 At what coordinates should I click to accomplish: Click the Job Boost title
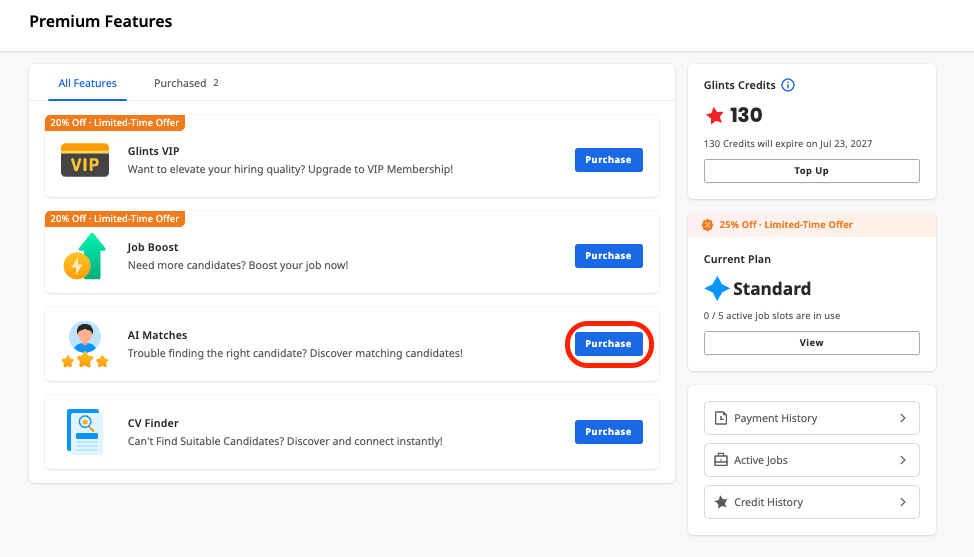point(153,247)
